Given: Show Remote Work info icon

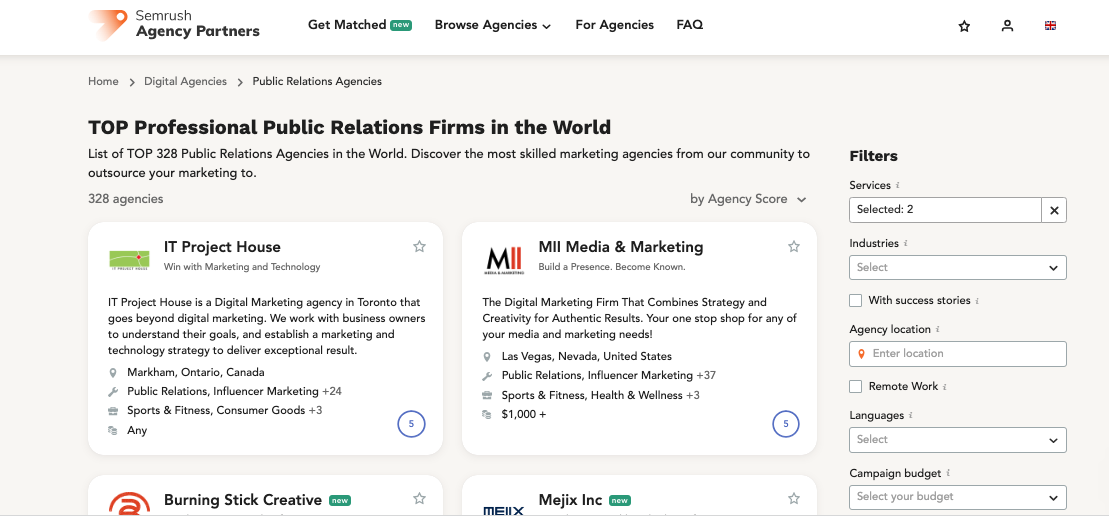Looking at the screenshot, I should click(945, 387).
